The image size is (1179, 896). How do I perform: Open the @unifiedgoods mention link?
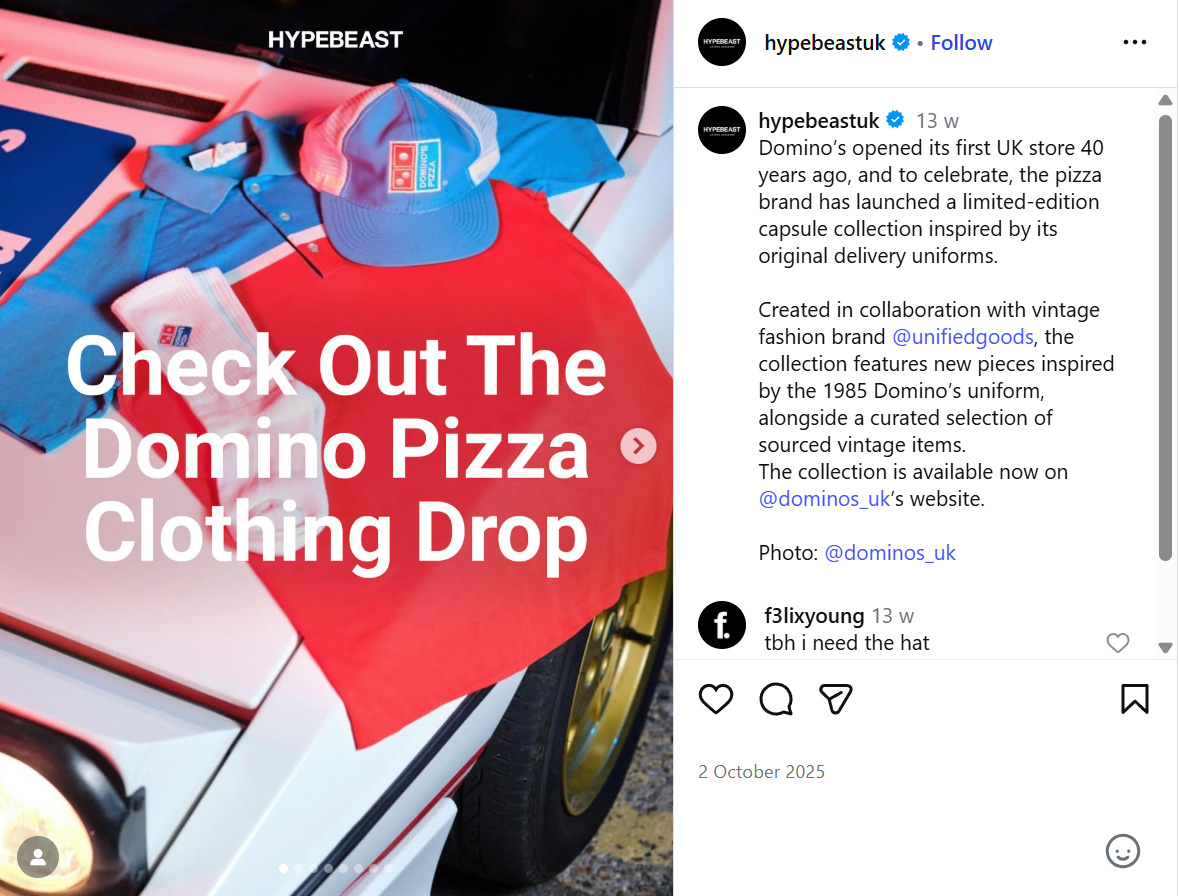click(x=962, y=337)
